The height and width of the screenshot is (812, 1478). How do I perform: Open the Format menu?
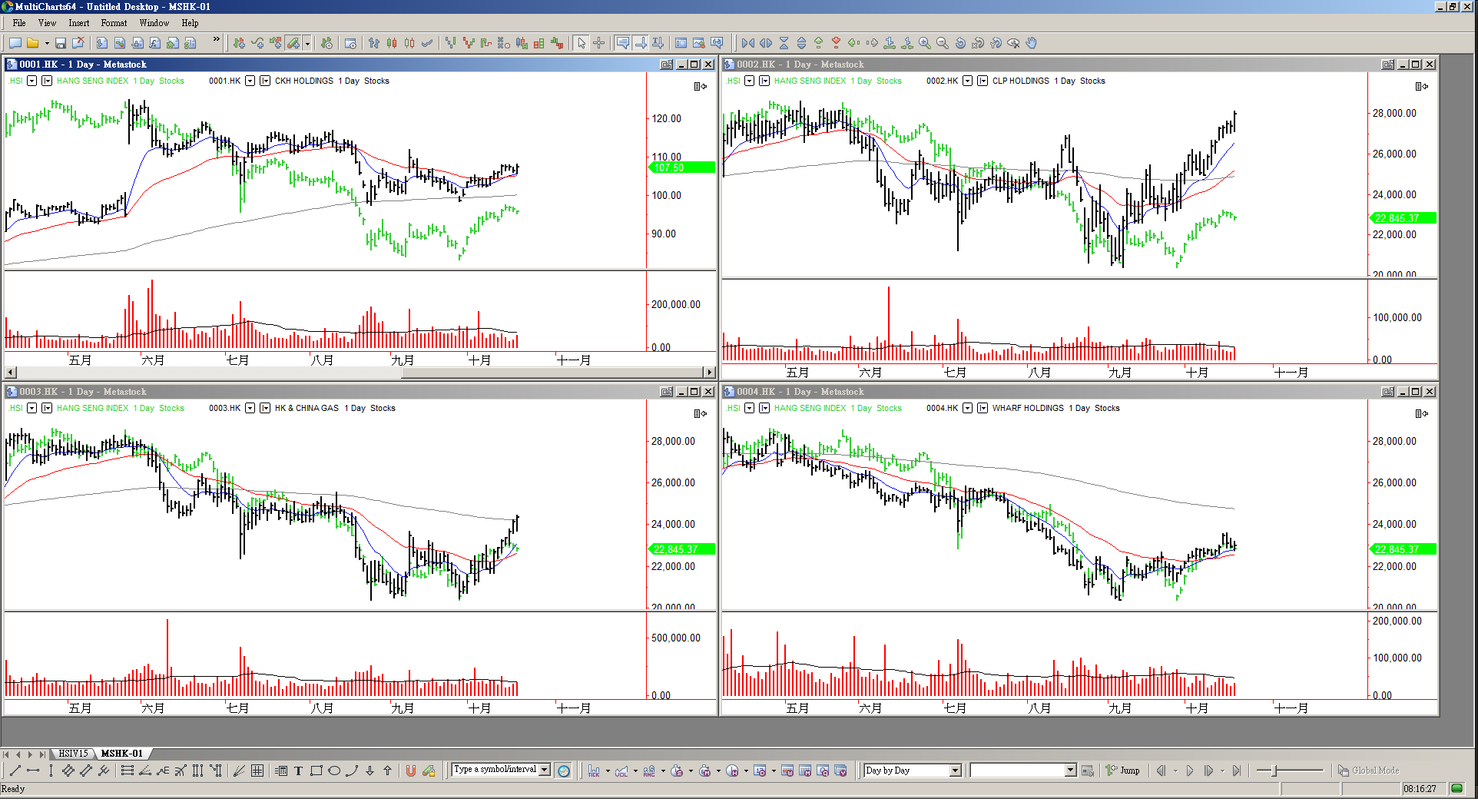114,23
